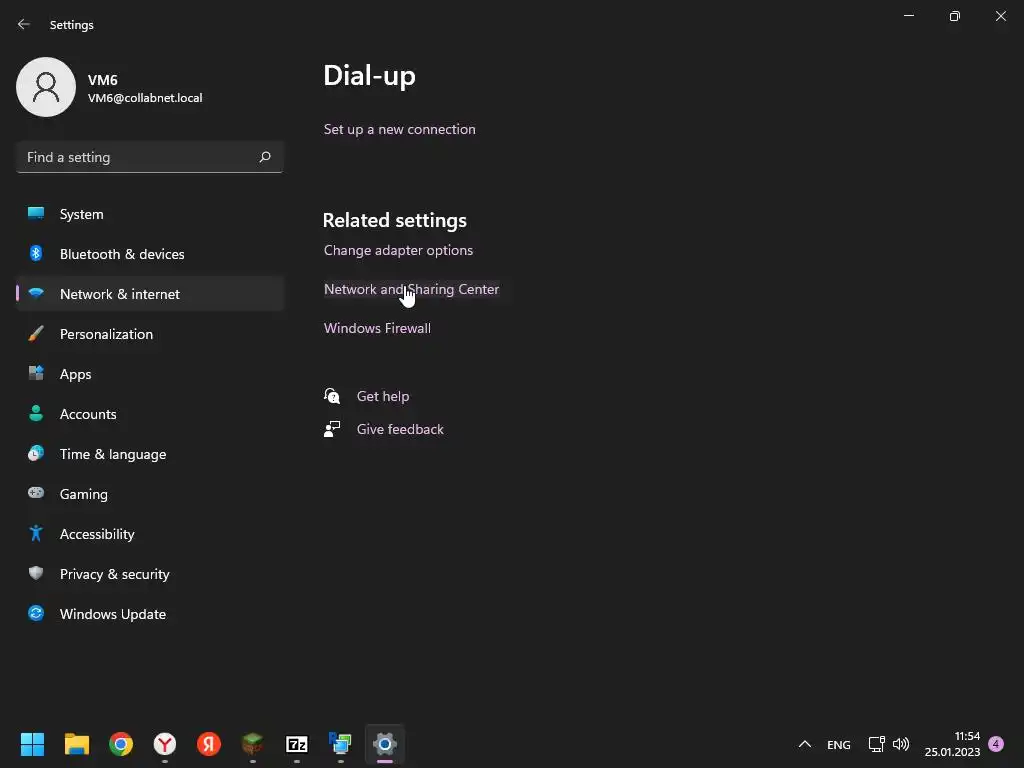The width and height of the screenshot is (1024, 768).
Task: Open the notification badge showing 4
Action: coord(996,744)
